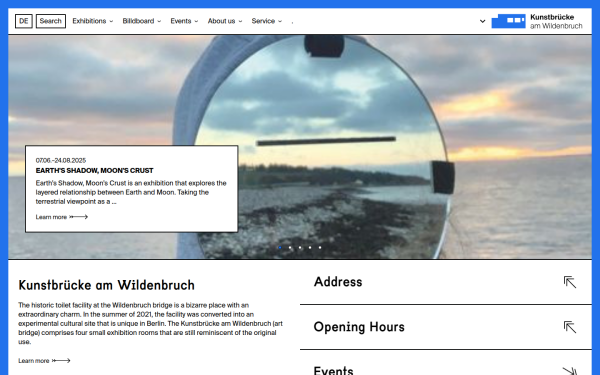The height and width of the screenshot is (375, 600).
Task: Open the Events menu in navigation
Action: click(184, 21)
